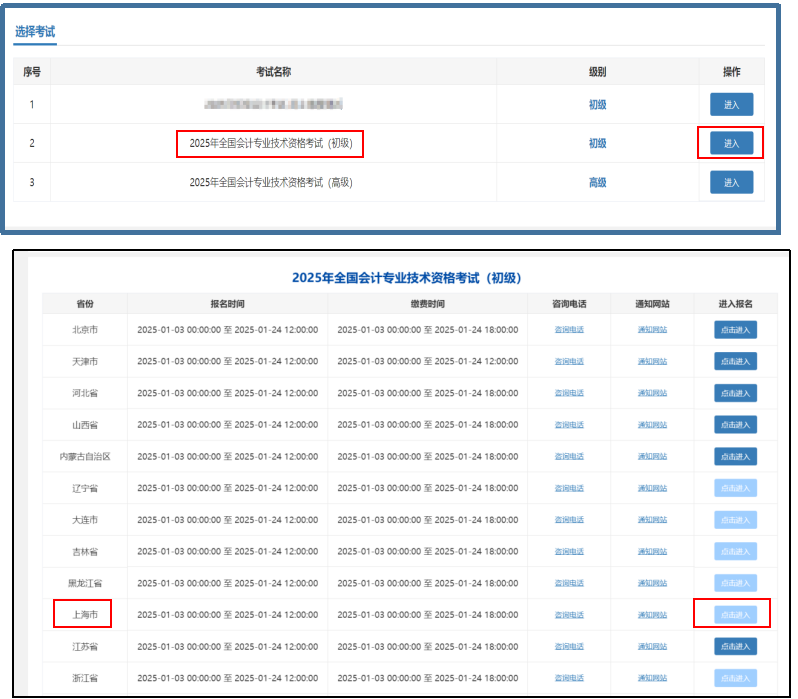798x699 pixels.
Task: Click 点击进入 for 上海市
Action: tap(735, 614)
